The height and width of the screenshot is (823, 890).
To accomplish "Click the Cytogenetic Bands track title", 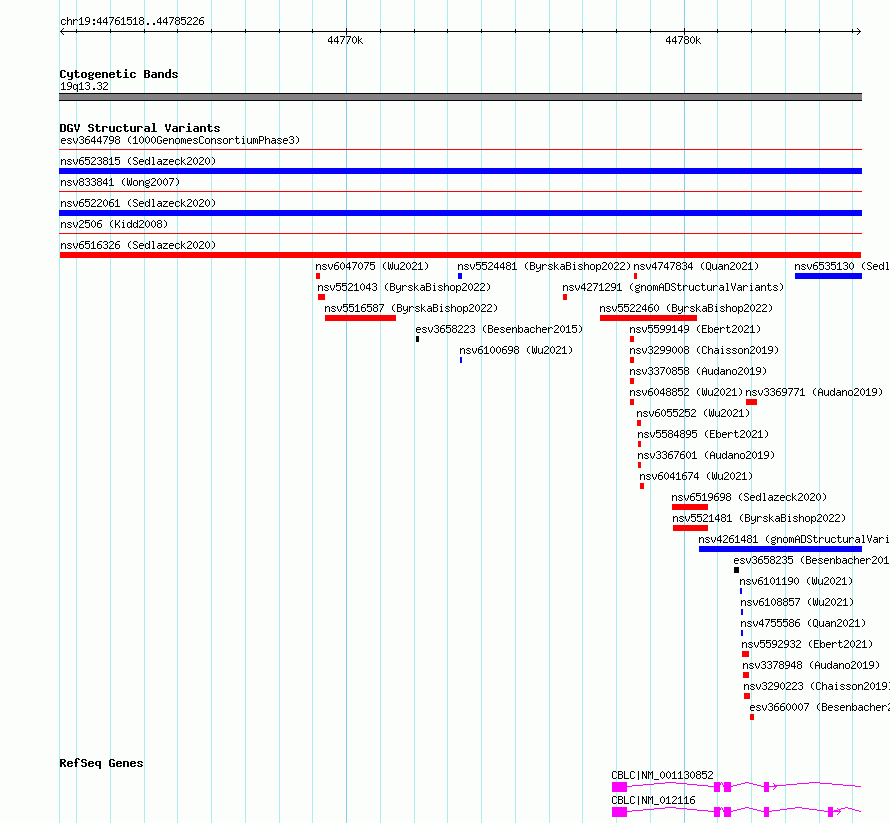I will pos(119,74).
